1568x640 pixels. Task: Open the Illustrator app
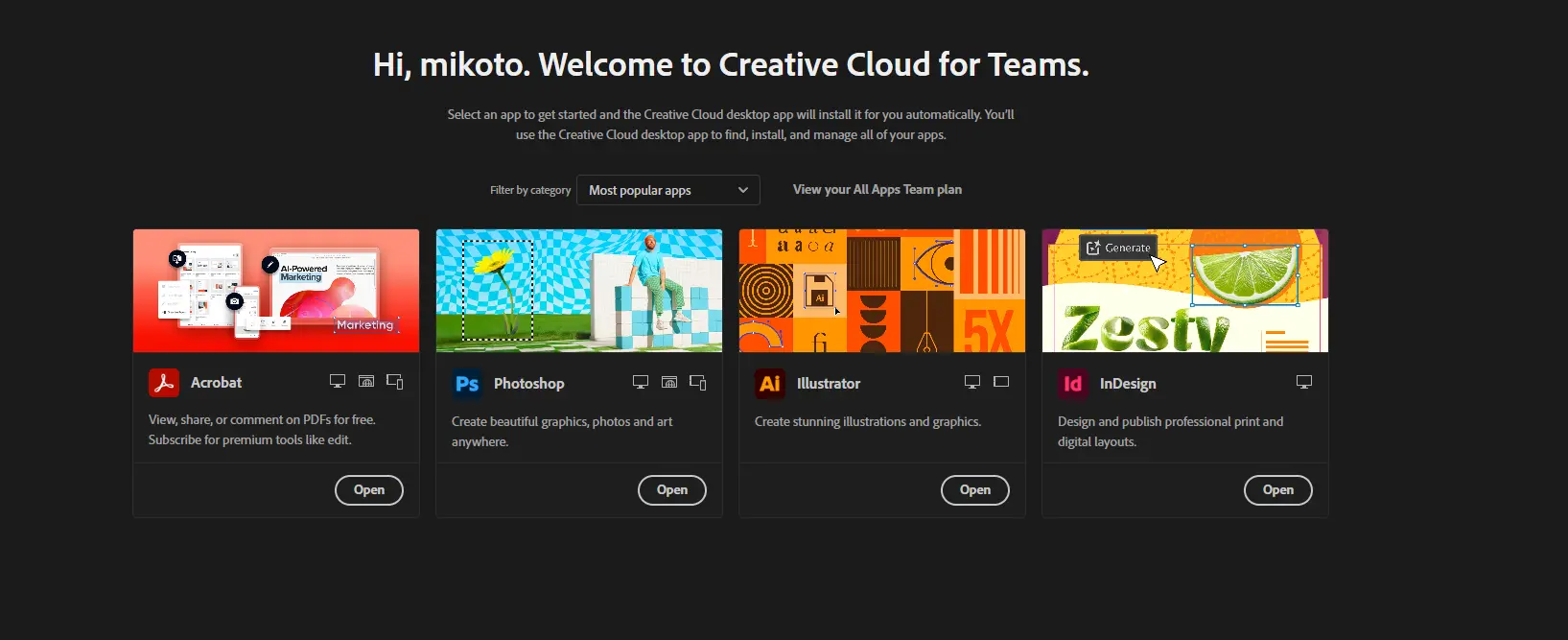pos(975,490)
